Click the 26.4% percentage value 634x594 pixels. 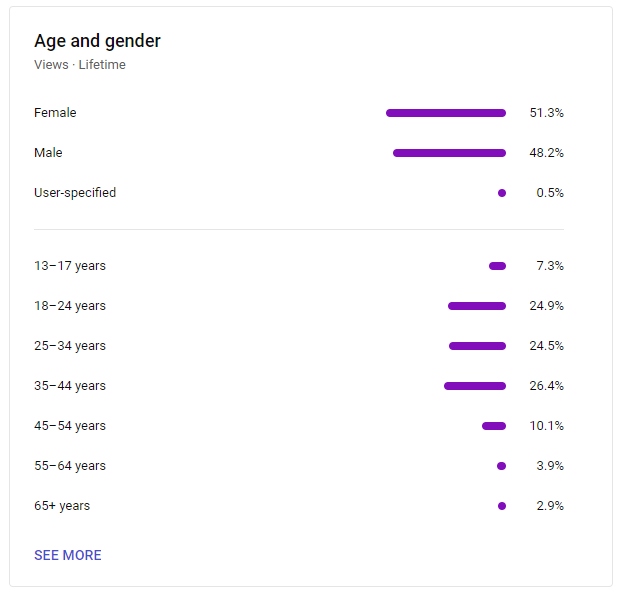point(546,386)
